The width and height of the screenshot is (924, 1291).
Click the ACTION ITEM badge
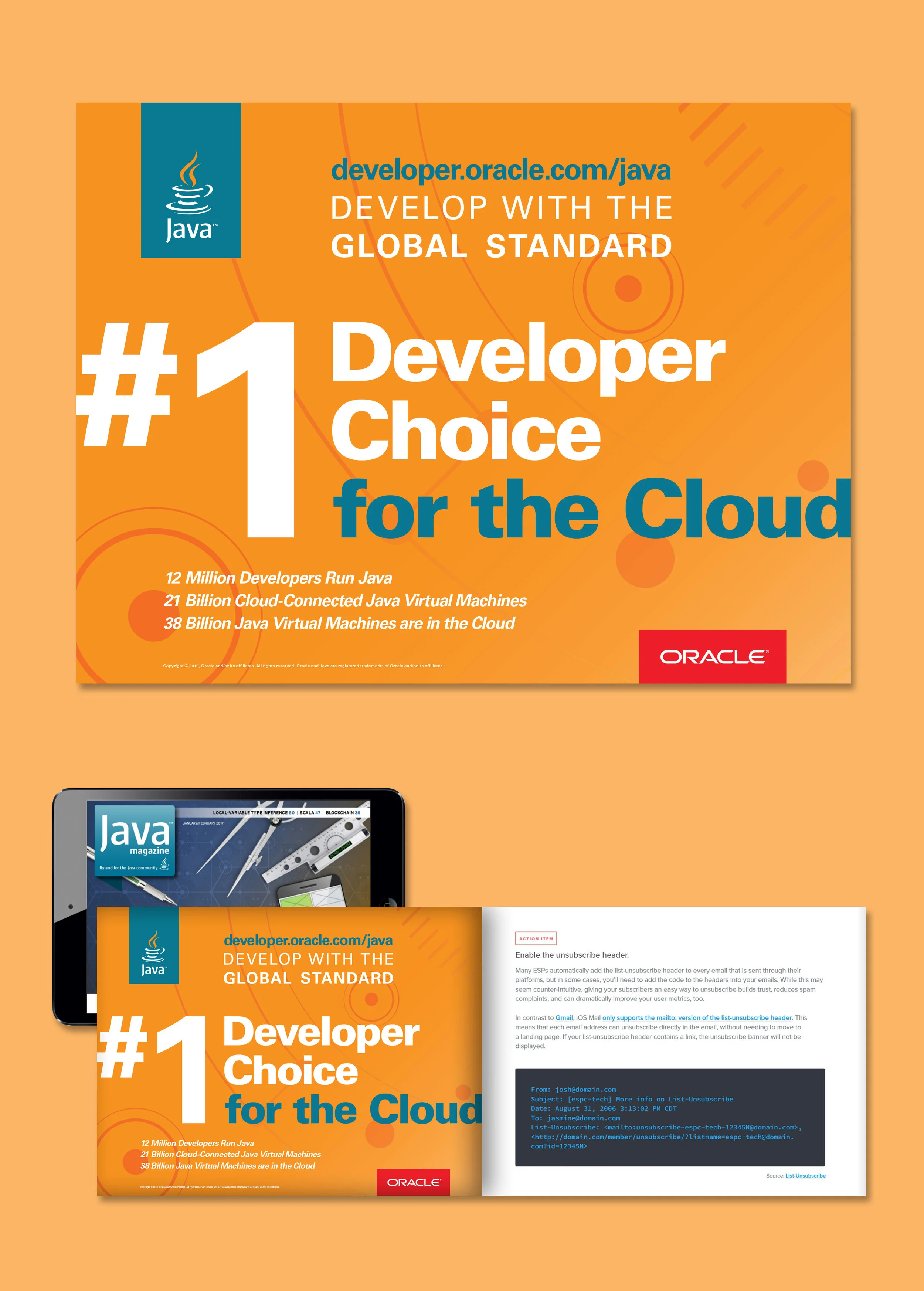pos(536,938)
